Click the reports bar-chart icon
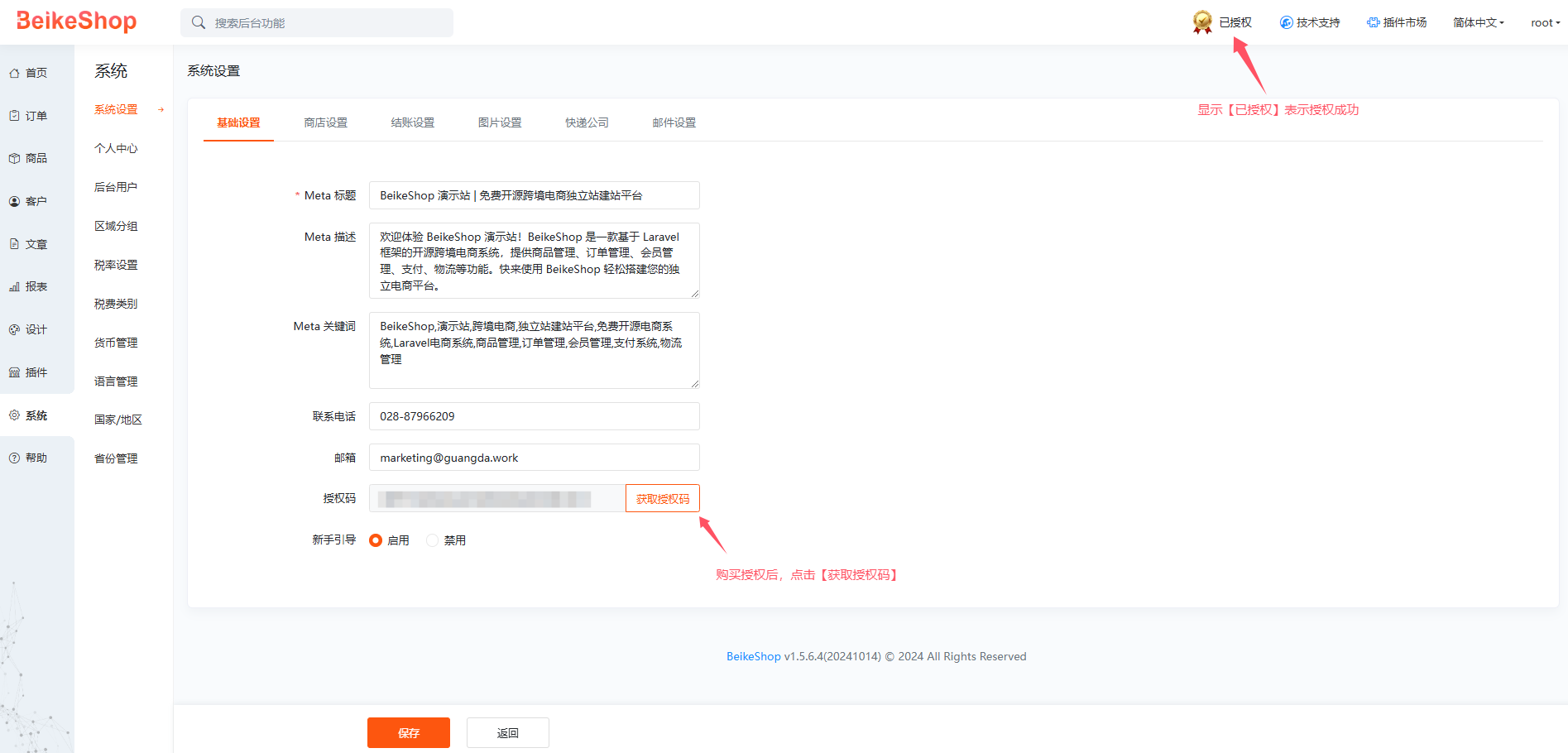Image resolution: width=1568 pixels, height=753 pixels. [x=14, y=286]
